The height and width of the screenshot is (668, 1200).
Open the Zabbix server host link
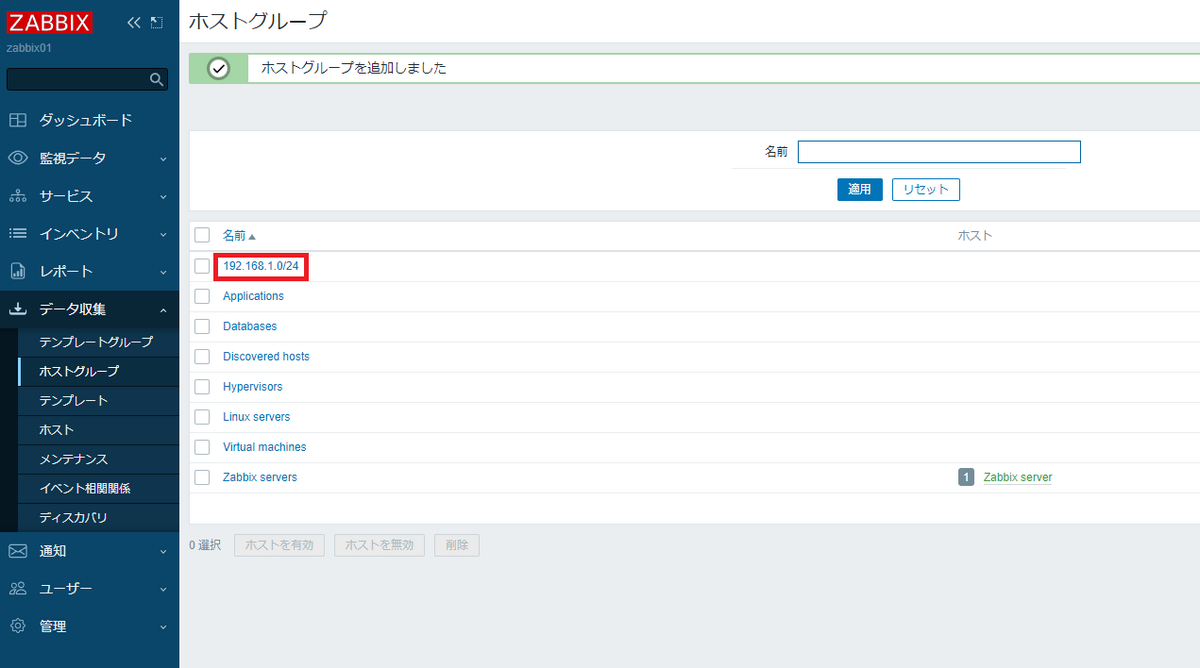(1017, 477)
